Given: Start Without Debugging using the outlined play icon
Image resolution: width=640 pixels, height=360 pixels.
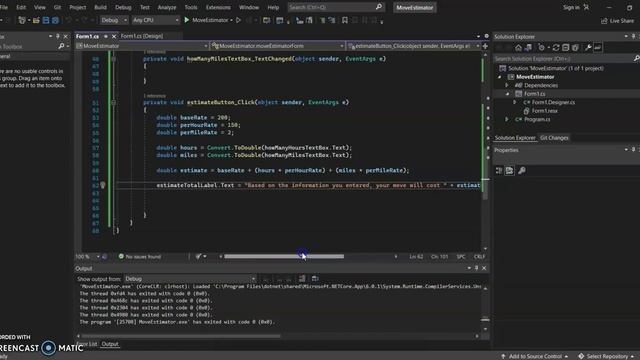Looking at the screenshot, I should [238, 20].
